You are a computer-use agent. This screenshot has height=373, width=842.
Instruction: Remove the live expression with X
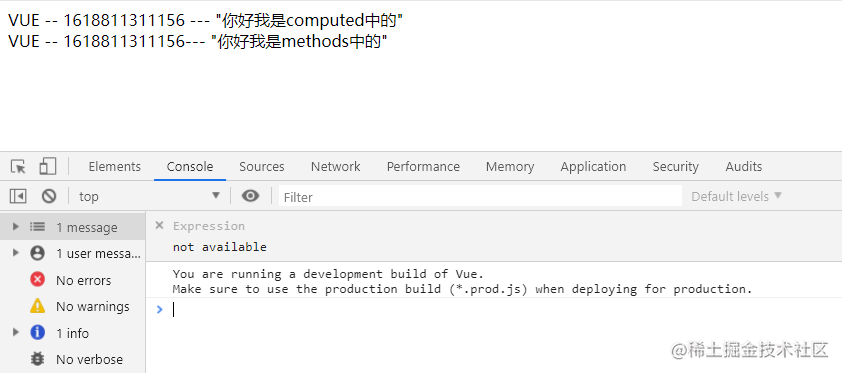point(159,225)
